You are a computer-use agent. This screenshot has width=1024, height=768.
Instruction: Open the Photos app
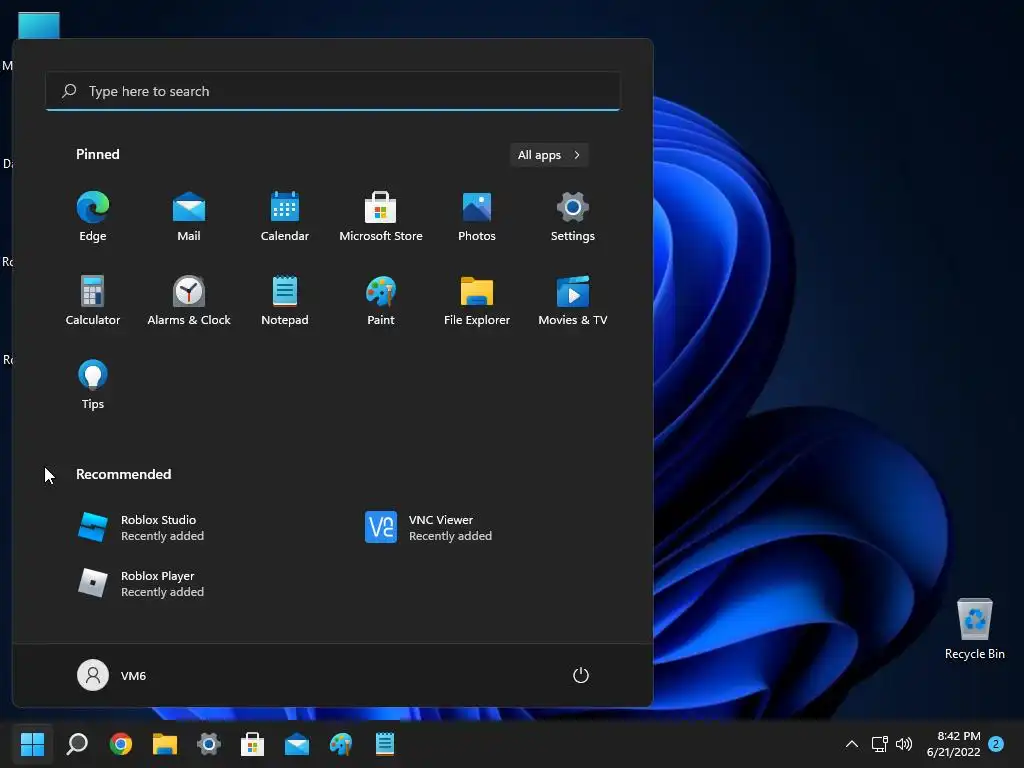477,217
